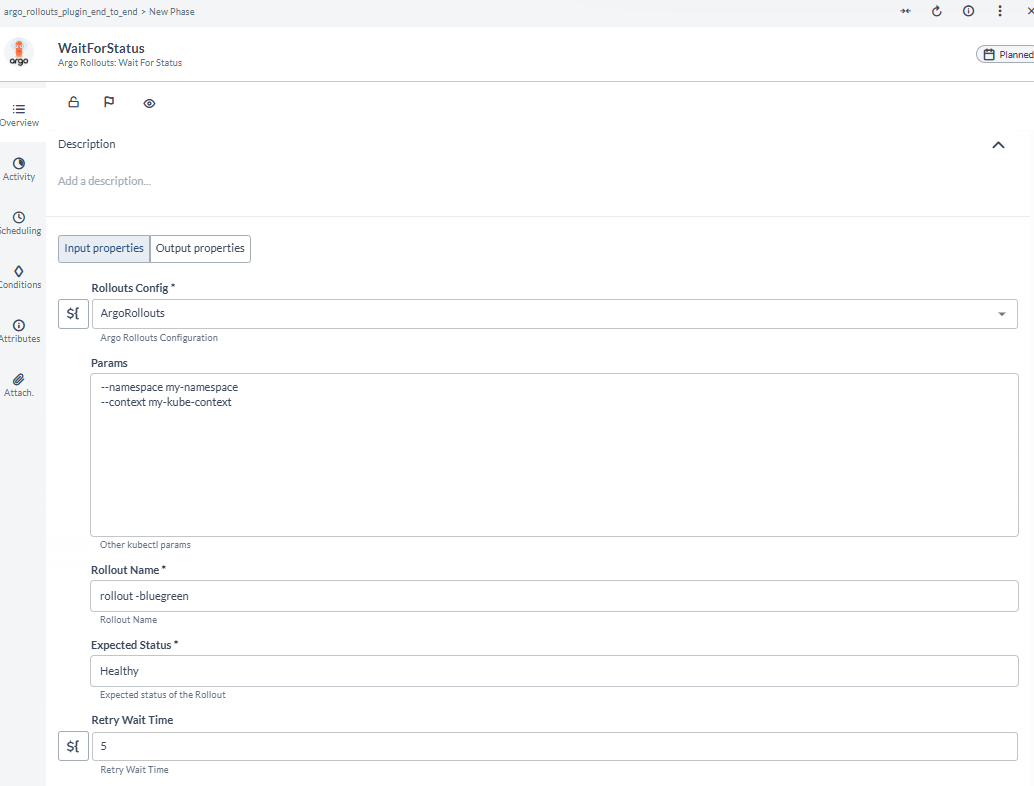The height and width of the screenshot is (786, 1034).
Task: Click the Rollout Name input field
Action: tap(555, 596)
